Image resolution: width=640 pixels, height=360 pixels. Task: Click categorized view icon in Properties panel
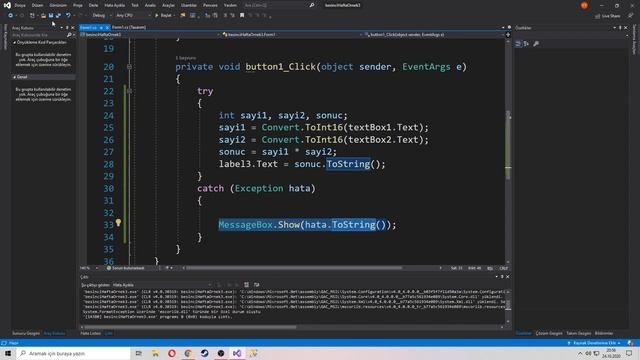pyautogui.click(x=518, y=44)
